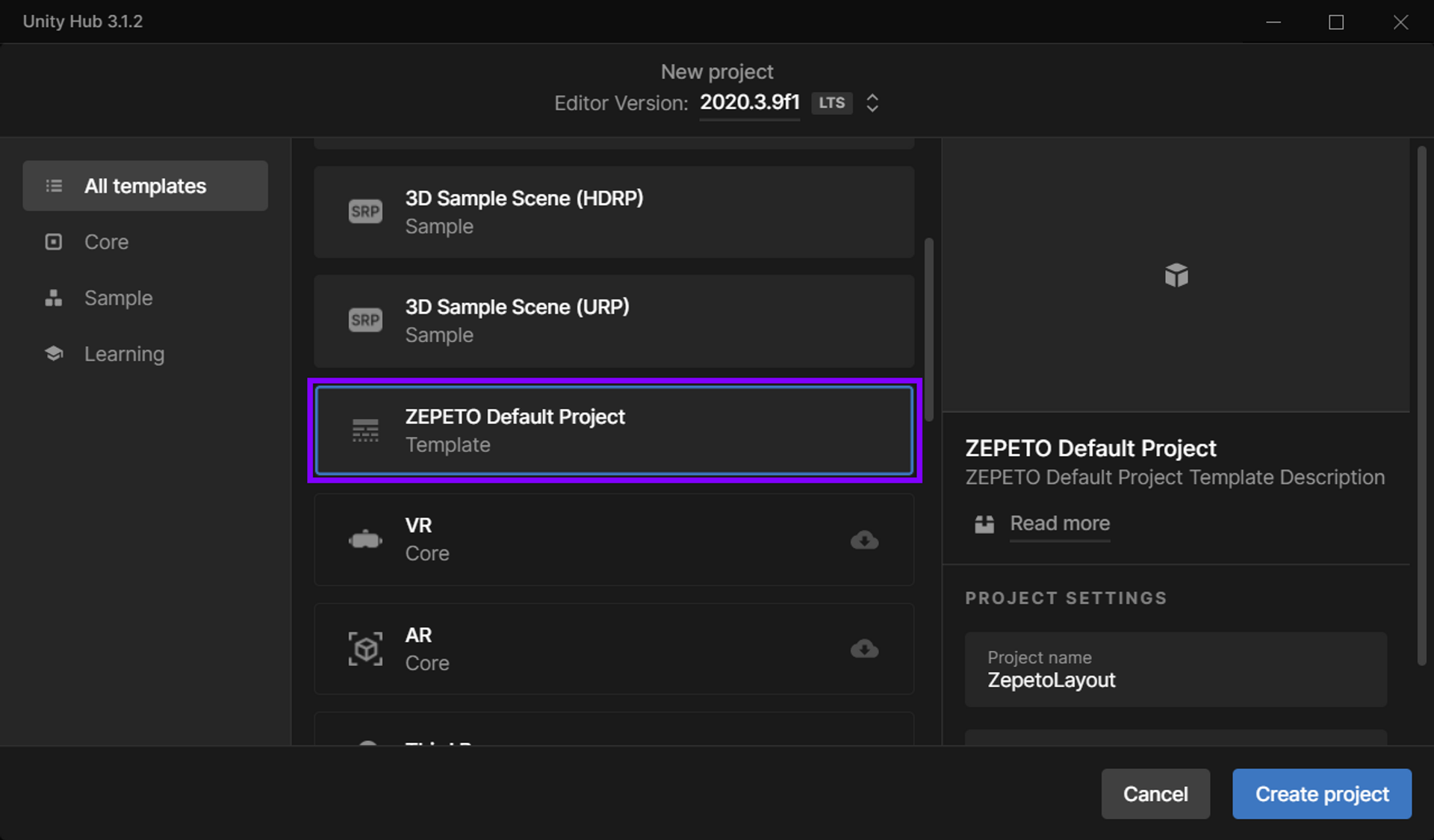
Task: Click the Cancel button
Action: click(x=1155, y=794)
